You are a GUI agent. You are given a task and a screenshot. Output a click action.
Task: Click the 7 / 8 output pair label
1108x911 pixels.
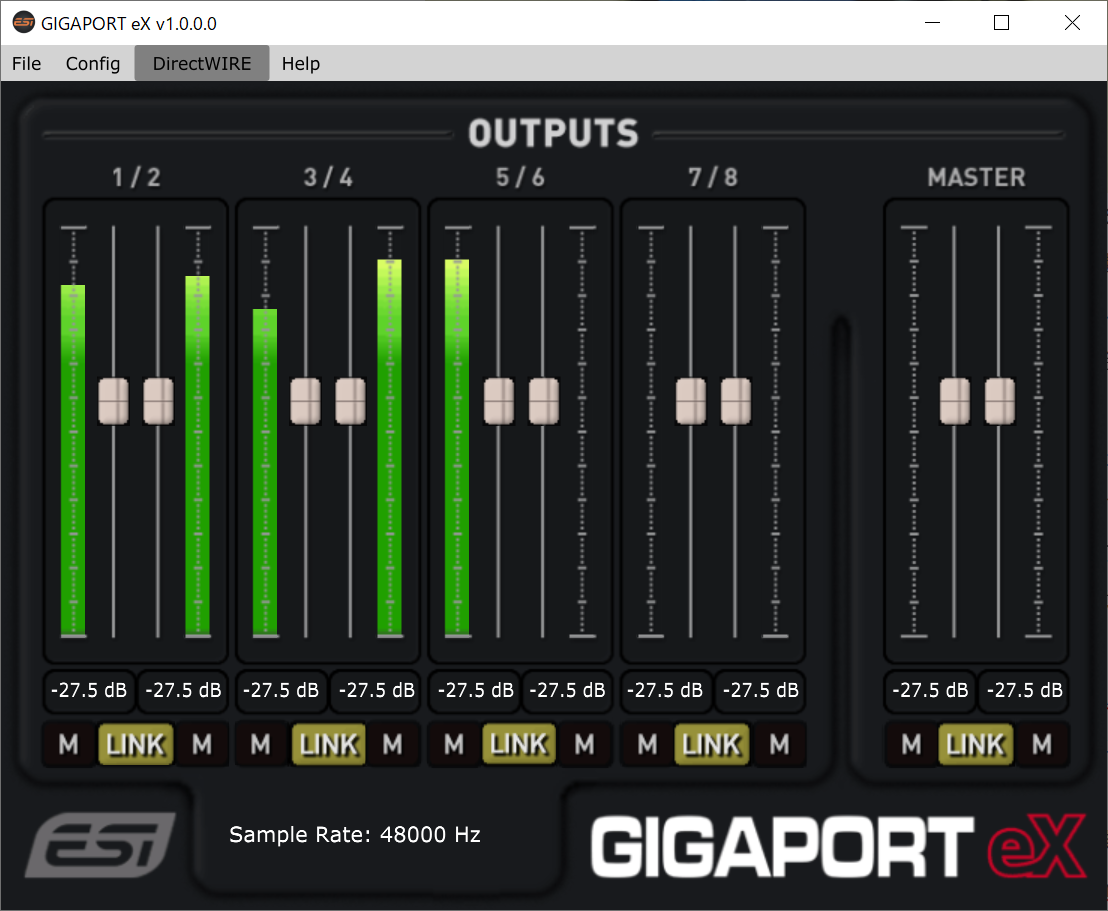(x=713, y=177)
